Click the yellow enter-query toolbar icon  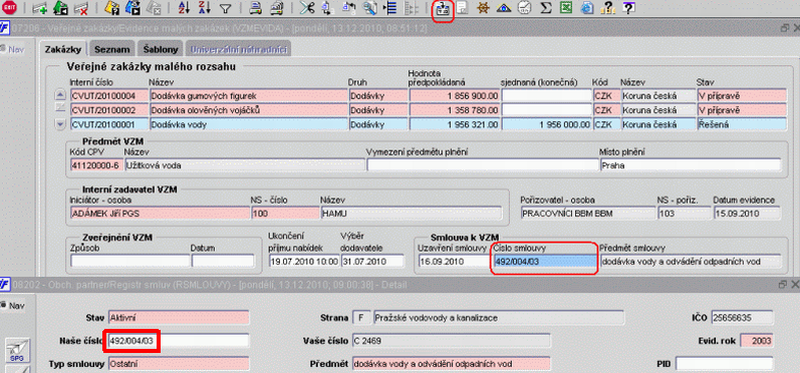click(112, 8)
